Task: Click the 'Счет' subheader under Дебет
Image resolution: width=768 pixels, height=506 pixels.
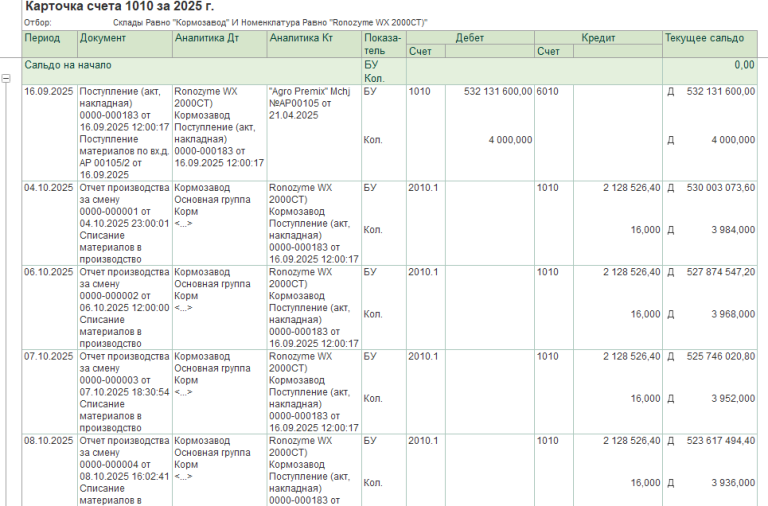Action: tap(426, 51)
